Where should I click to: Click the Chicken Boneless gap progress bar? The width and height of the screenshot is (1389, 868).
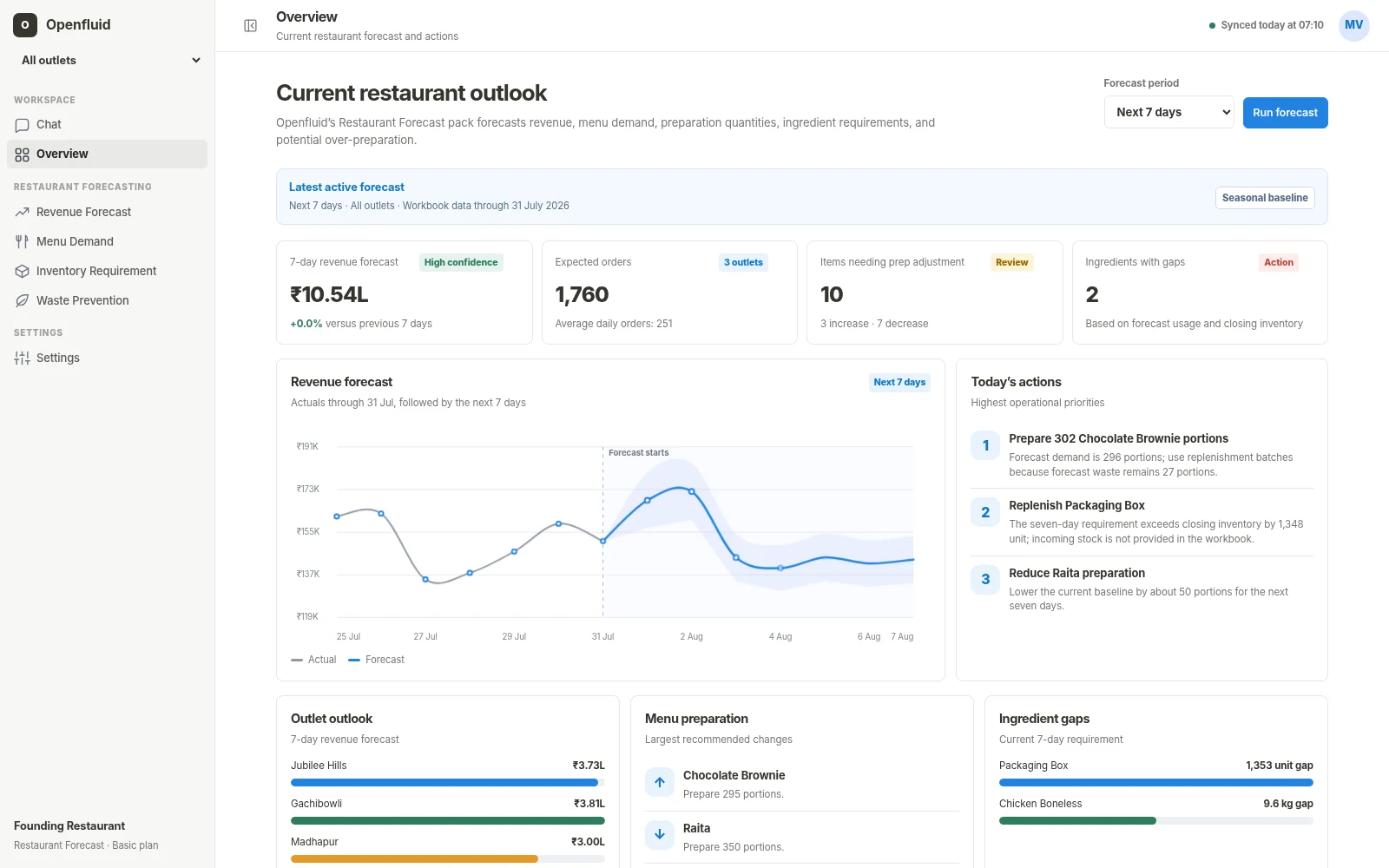click(1155, 821)
